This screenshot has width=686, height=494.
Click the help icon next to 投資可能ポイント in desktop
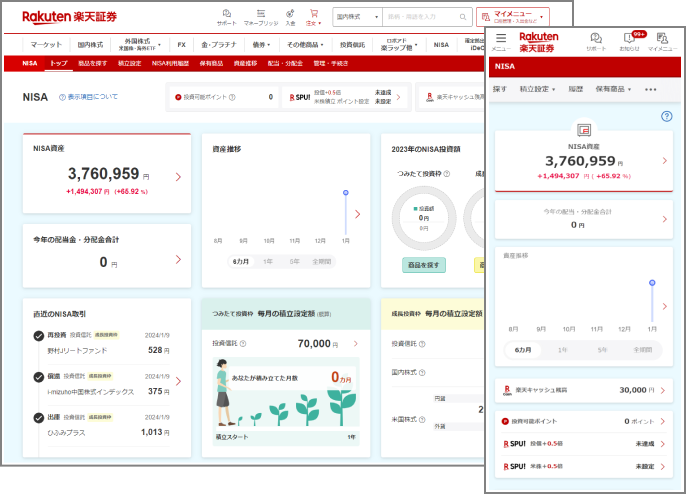[232, 97]
